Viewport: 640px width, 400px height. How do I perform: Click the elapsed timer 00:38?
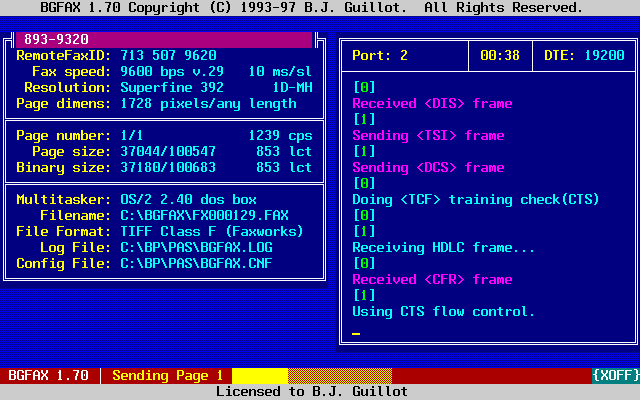pos(500,56)
